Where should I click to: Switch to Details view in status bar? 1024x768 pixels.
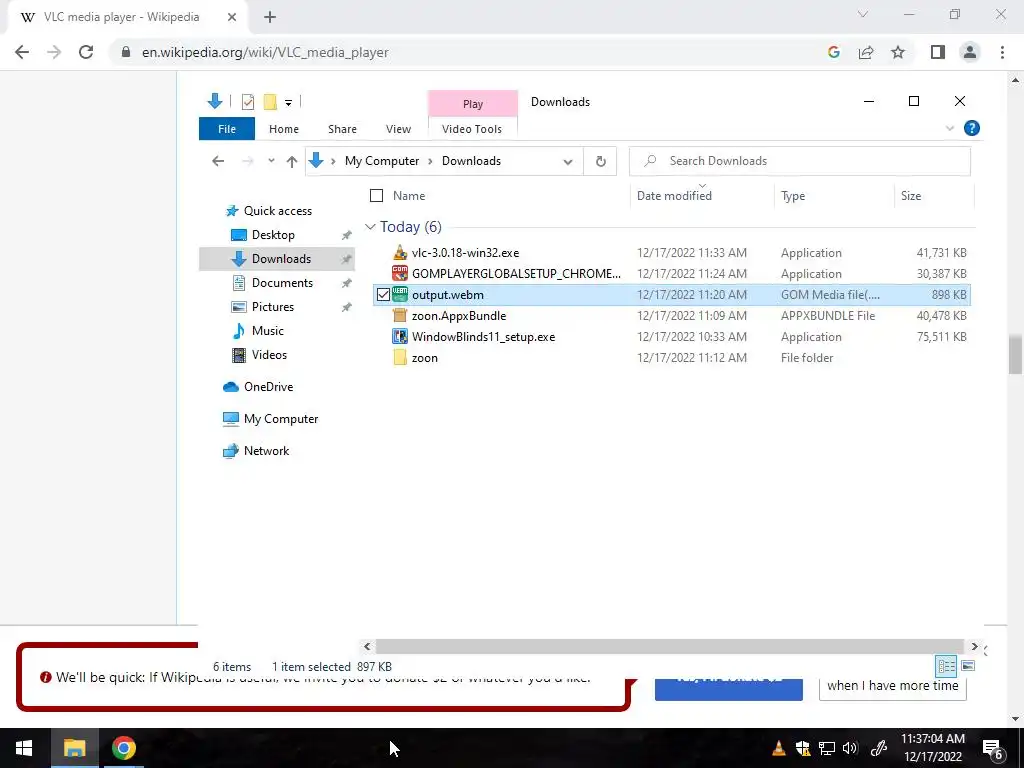coord(946,666)
